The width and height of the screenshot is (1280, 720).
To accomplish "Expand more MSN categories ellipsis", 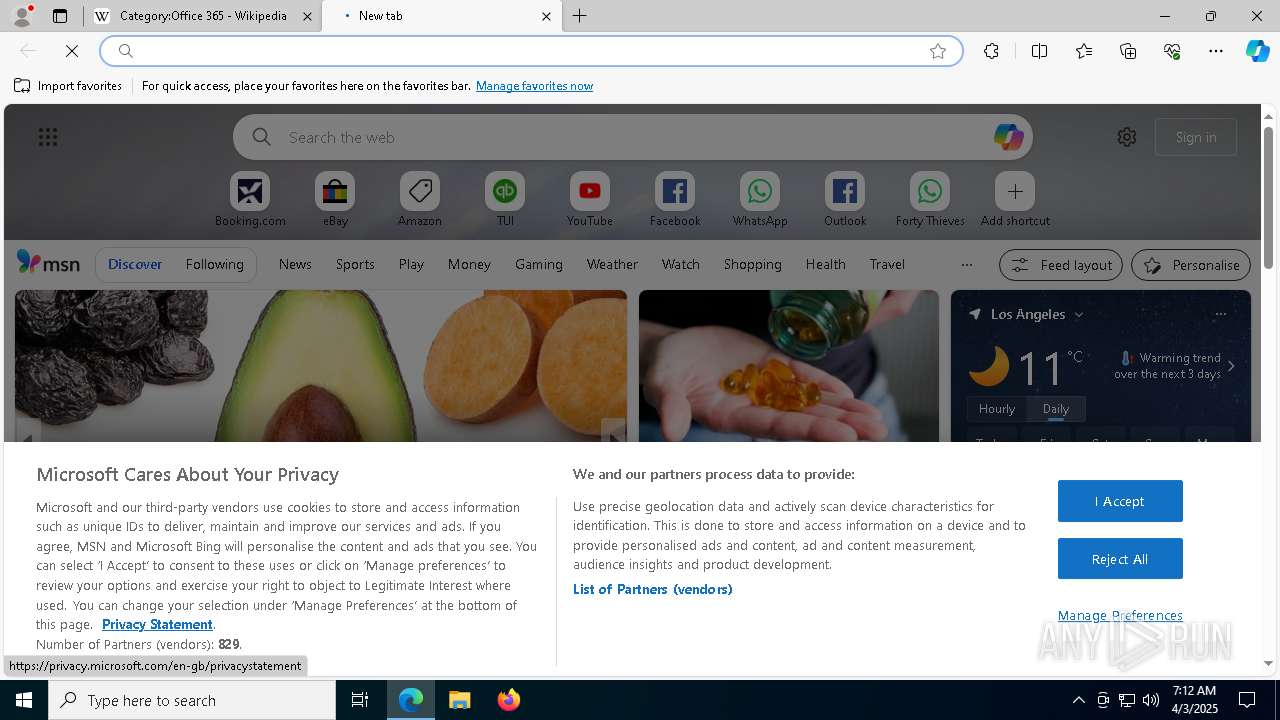I will [966, 264].
